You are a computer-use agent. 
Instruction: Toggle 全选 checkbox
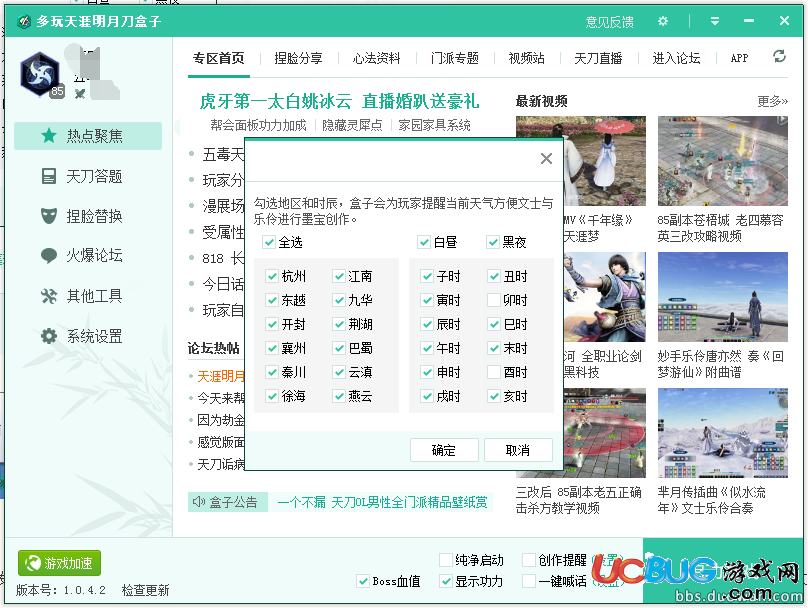coord(269,242)
